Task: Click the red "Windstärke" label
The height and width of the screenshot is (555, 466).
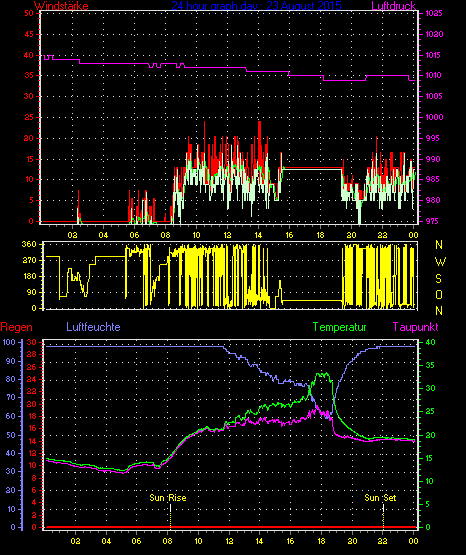Action: pyautogui.click(x=61, y=6)
